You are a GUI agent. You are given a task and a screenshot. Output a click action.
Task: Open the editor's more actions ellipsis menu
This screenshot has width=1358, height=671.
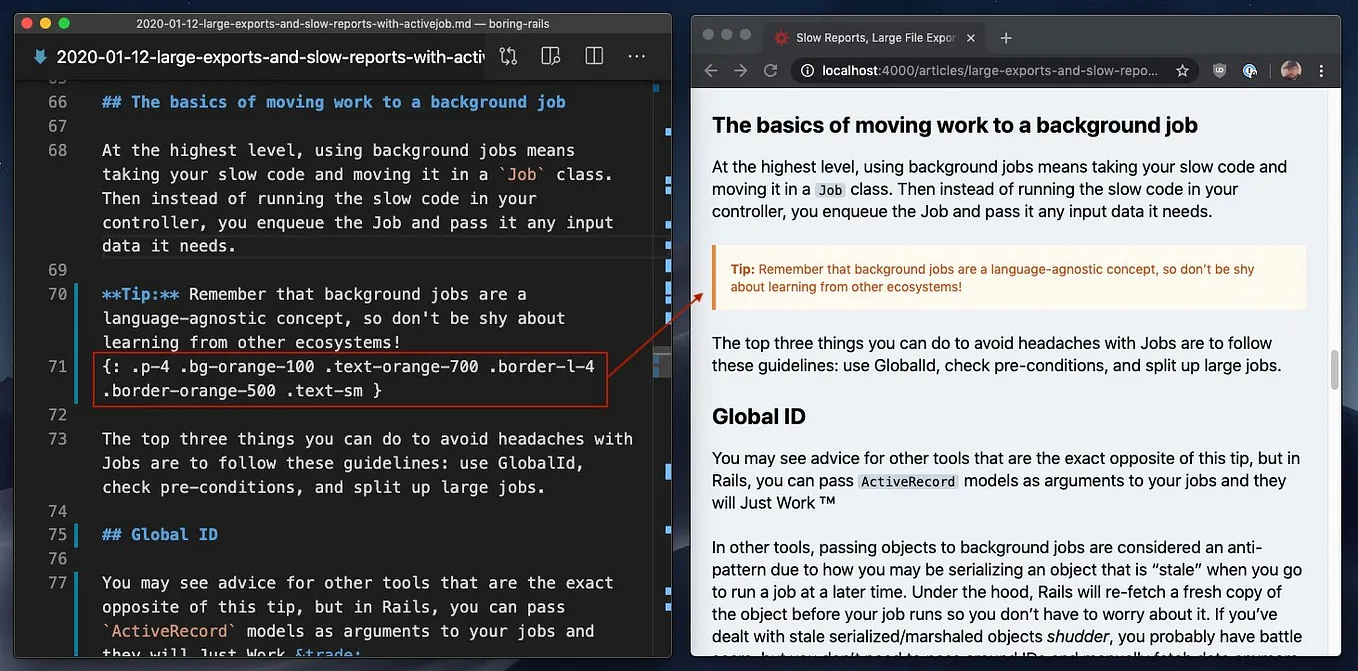click(x=637, y=56)
